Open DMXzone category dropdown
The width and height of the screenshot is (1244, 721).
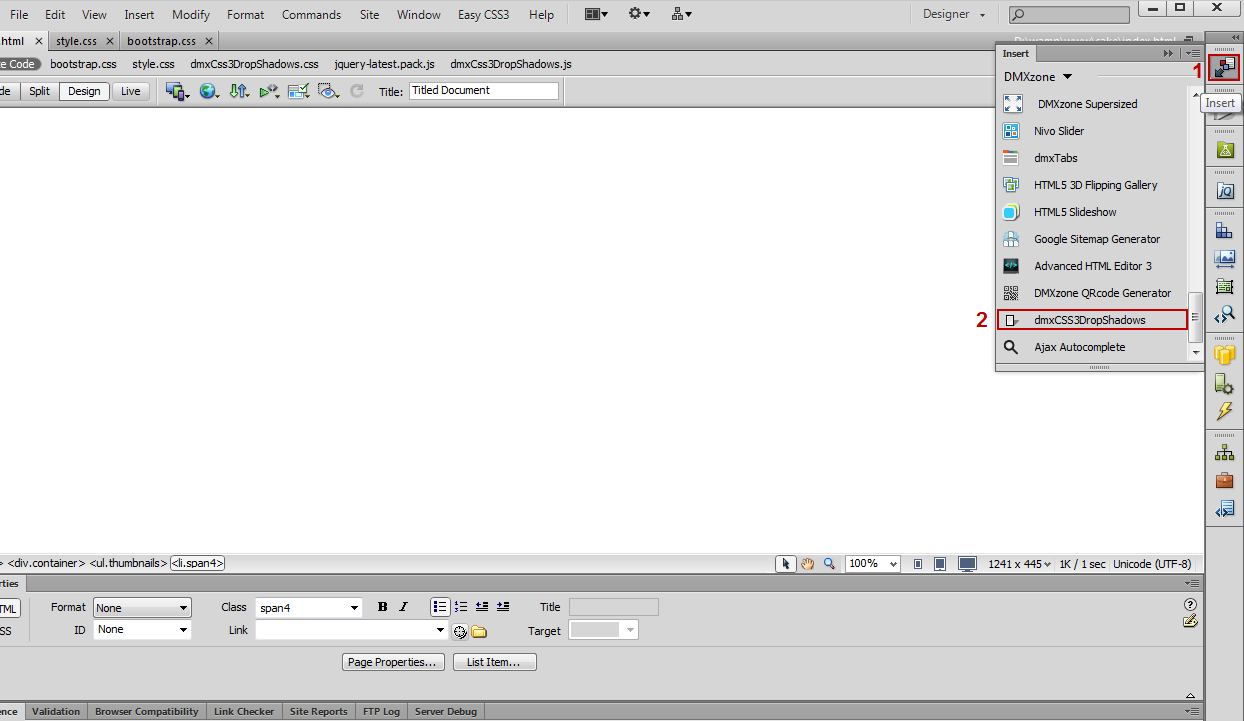coord(1038,77)
